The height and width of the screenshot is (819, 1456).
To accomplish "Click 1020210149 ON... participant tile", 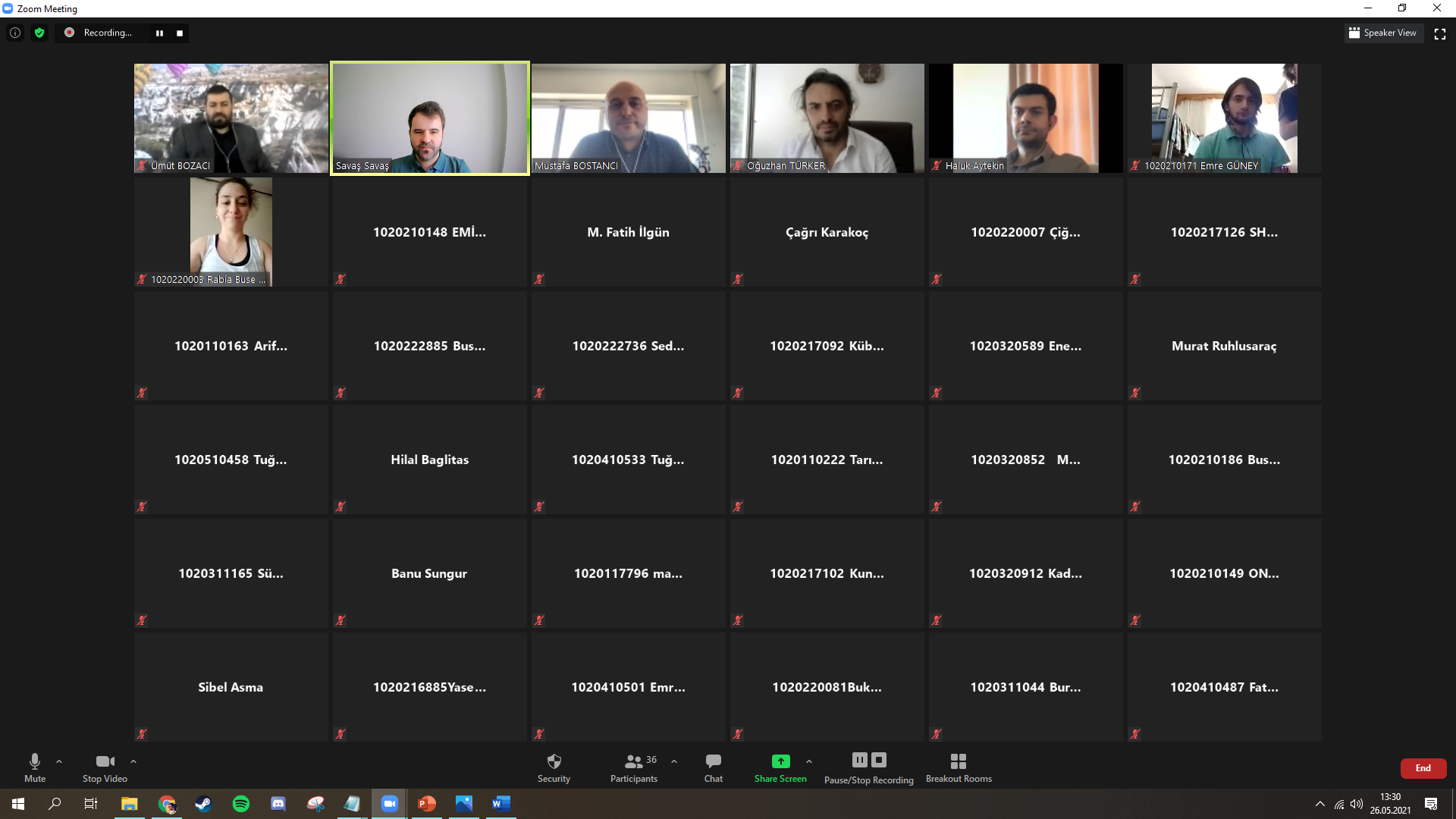I will click(1225, 573).
